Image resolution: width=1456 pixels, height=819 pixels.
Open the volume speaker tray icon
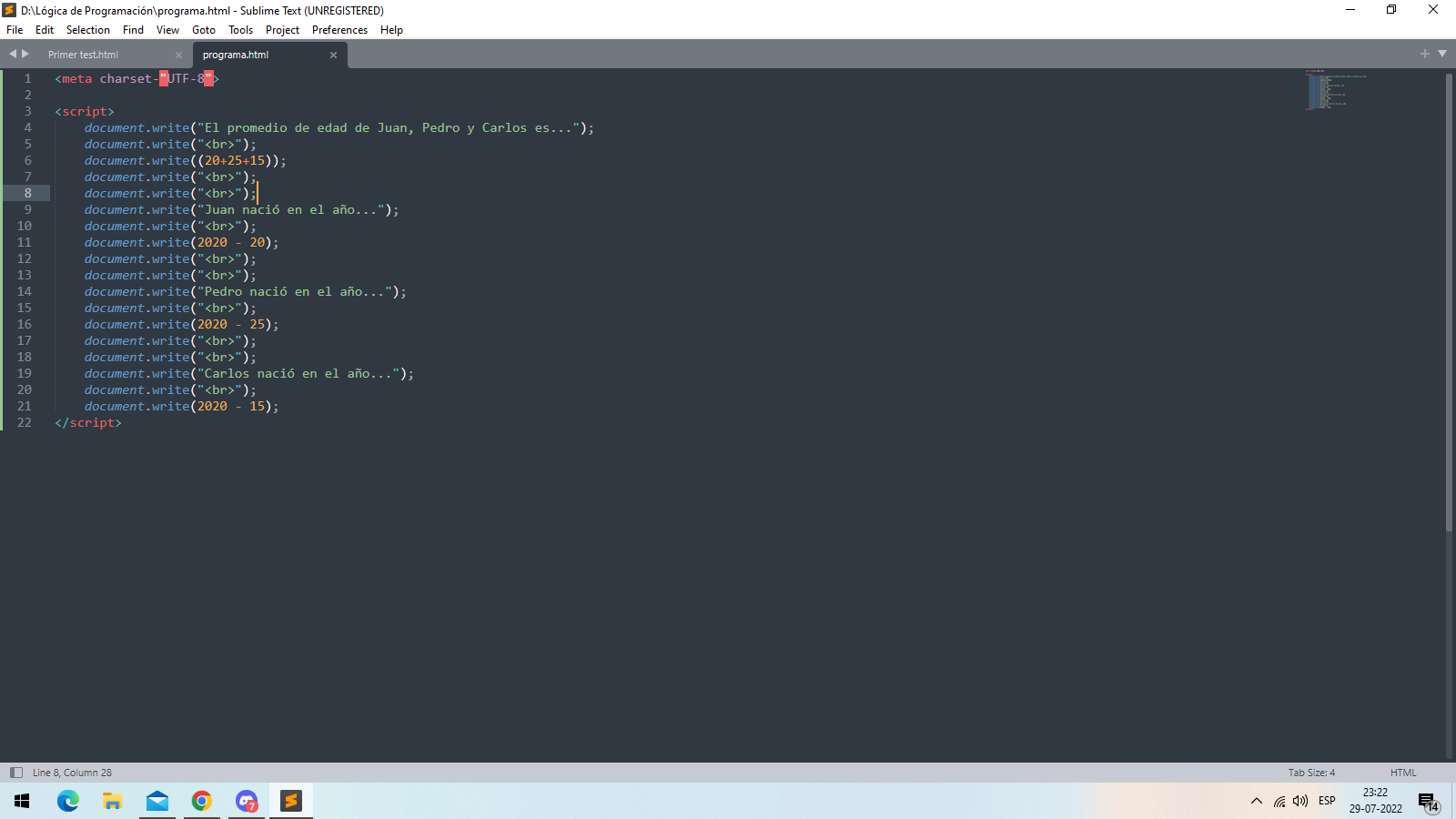1300,801
